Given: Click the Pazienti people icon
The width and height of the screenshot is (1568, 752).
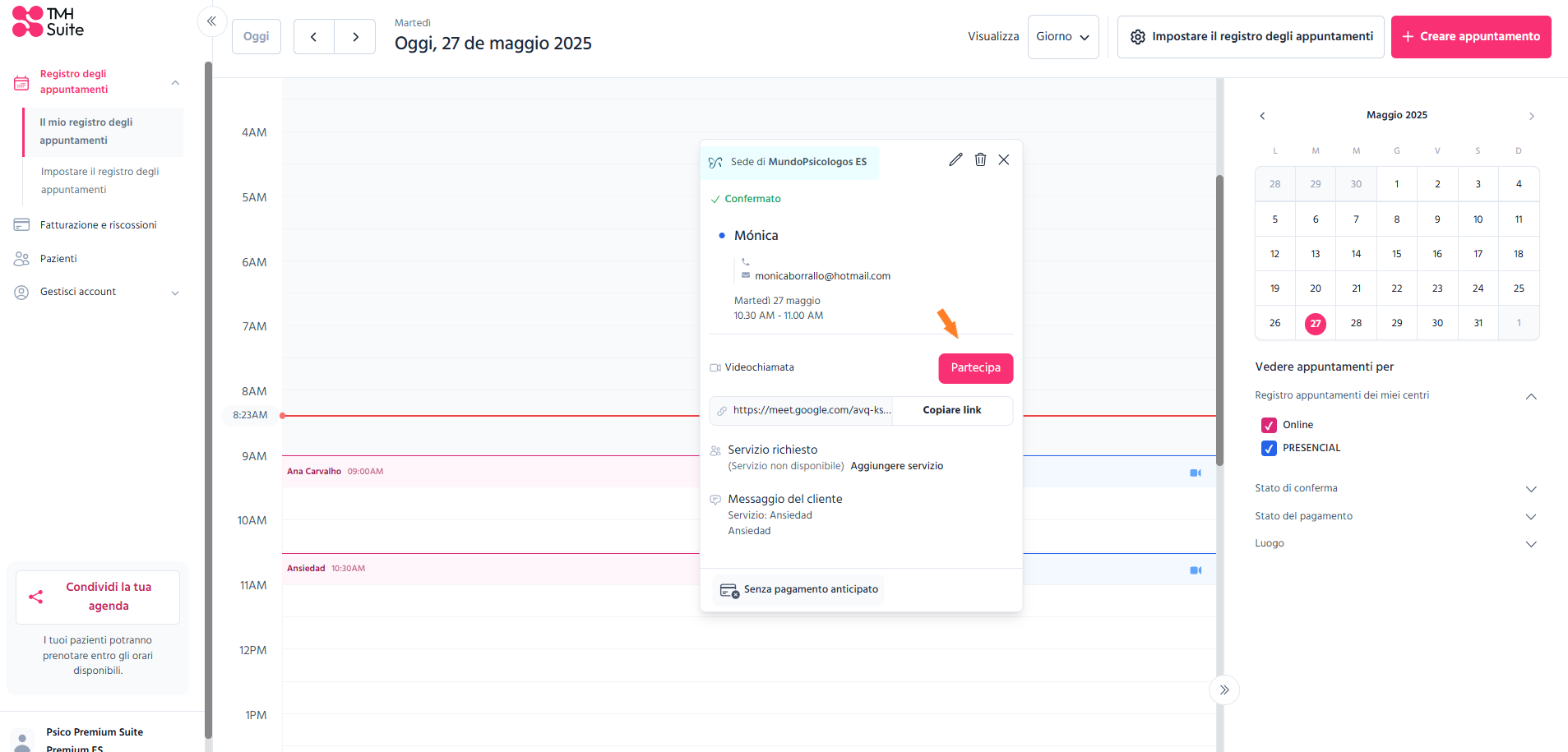Looking at the screenshot, I should (21, 259).
